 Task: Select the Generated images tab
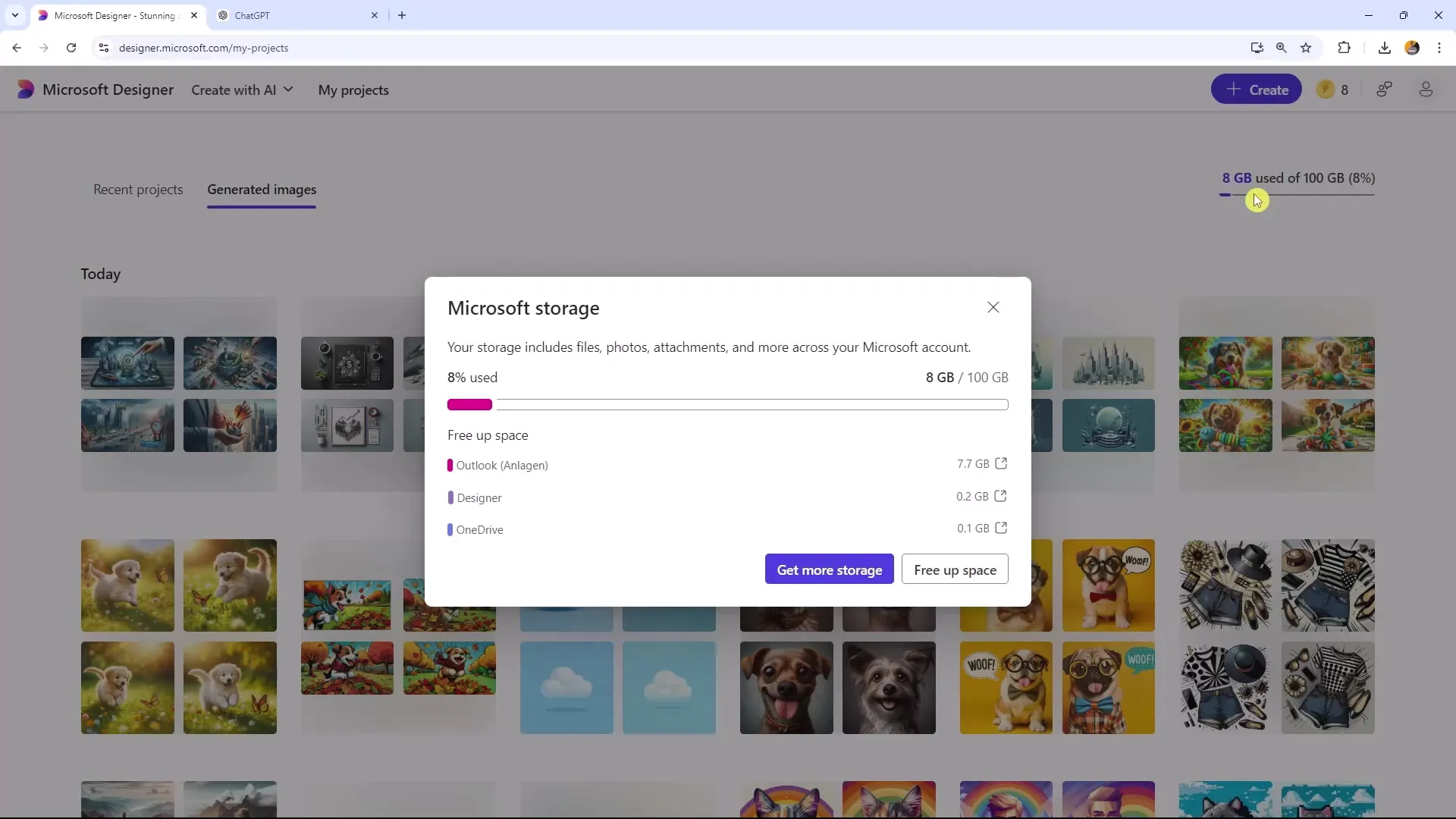point(261,189)
